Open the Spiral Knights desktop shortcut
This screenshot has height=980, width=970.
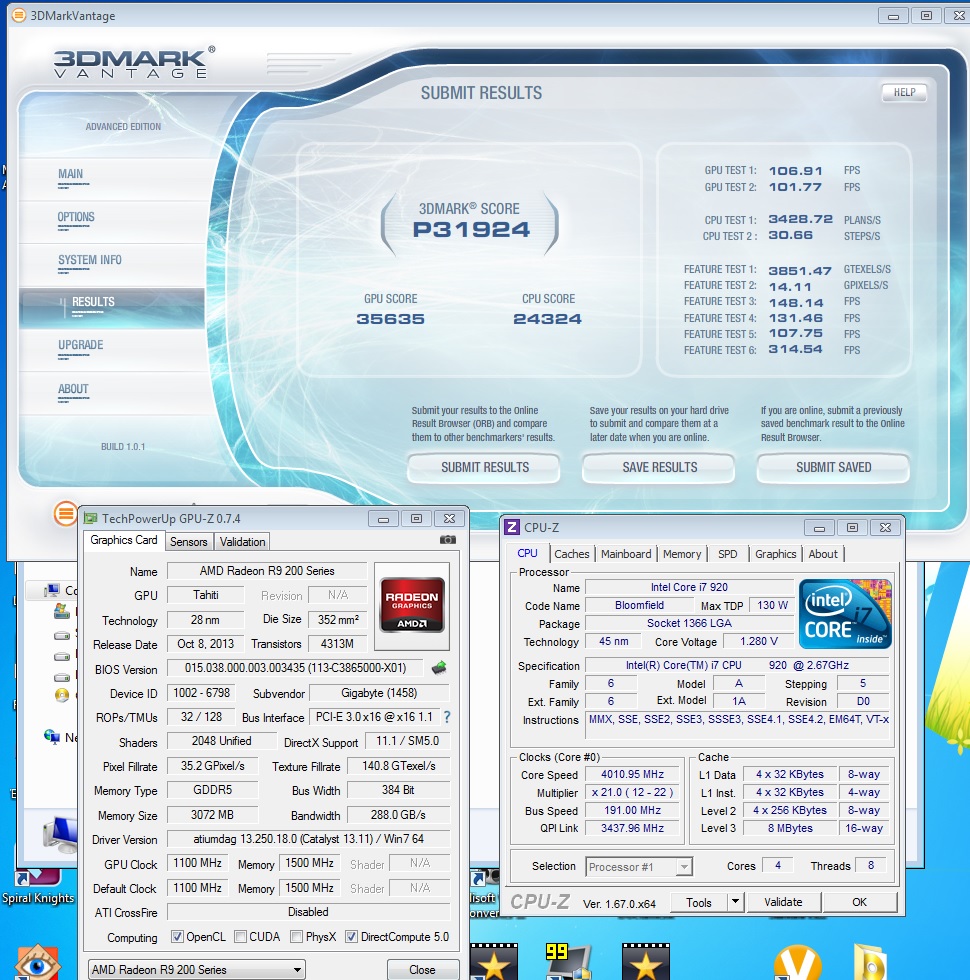click(38, 888)
